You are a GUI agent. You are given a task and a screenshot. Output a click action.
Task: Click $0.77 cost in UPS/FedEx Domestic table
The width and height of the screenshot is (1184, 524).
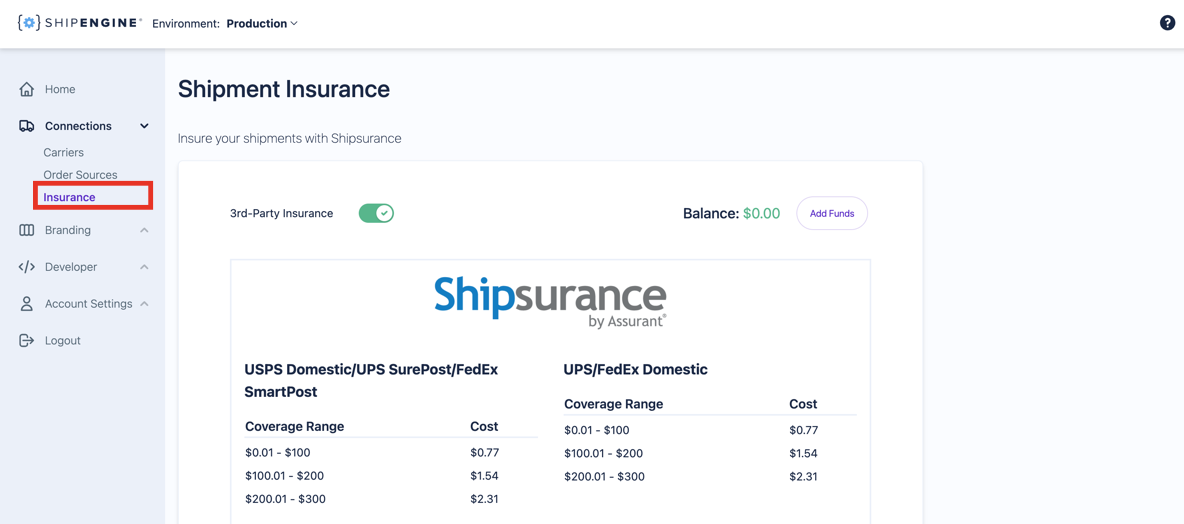(803, 430)
